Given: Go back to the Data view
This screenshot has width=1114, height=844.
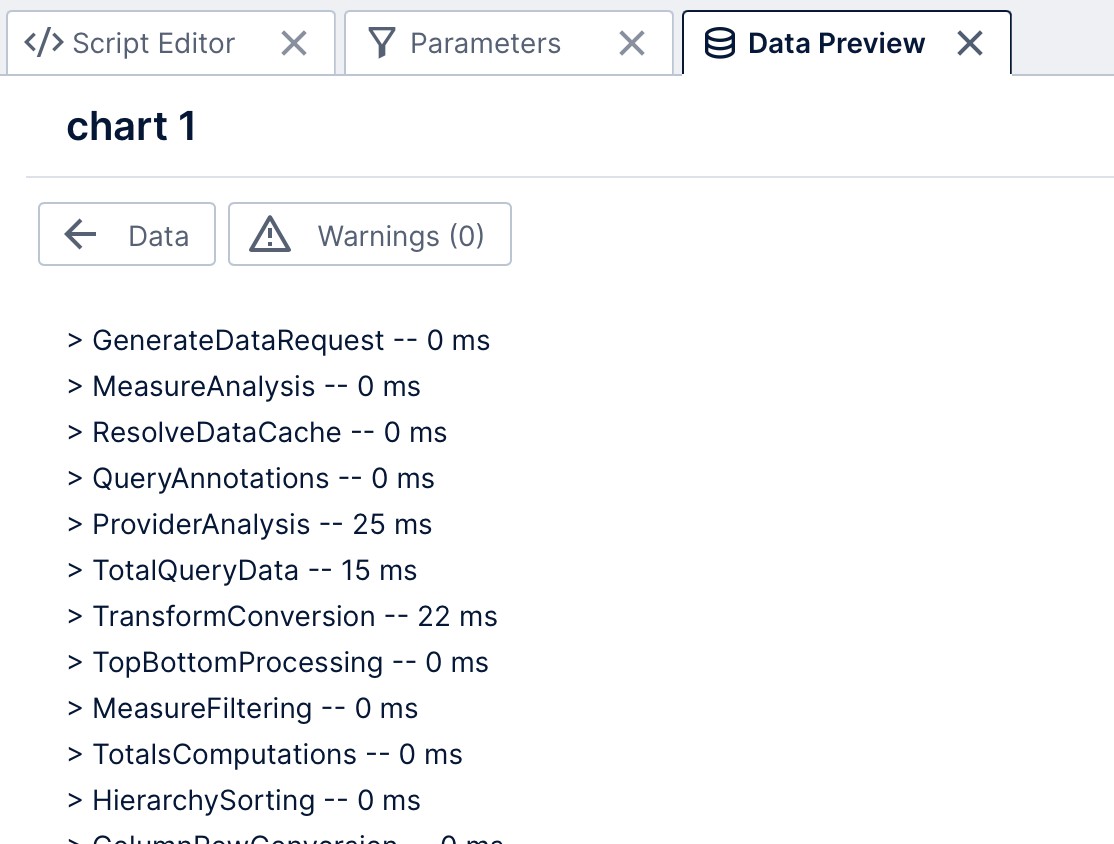Looking at the screenshot, I should (127, 235).
